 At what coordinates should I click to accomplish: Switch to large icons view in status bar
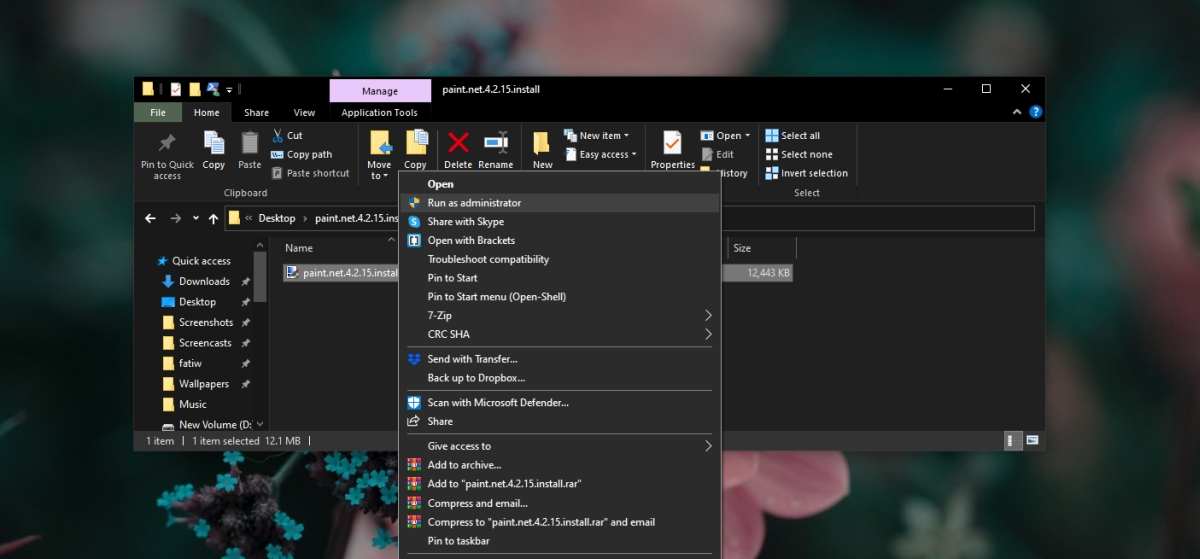[x=1032, y=440]
